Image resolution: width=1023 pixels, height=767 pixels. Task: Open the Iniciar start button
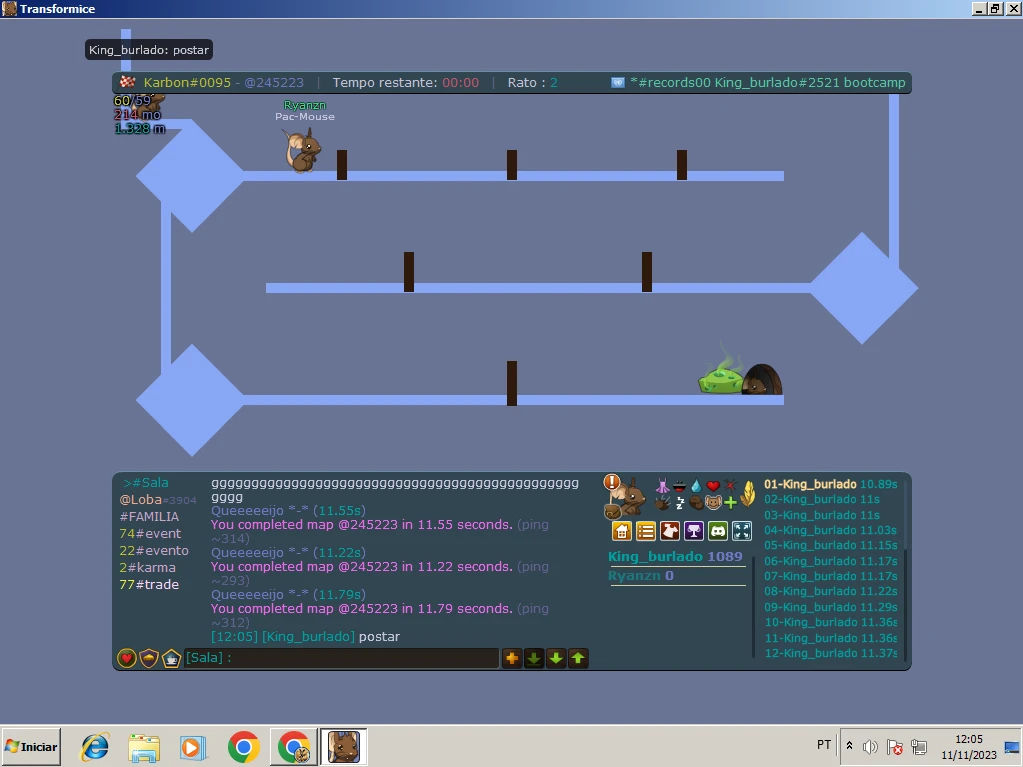(x=31, y=747)
